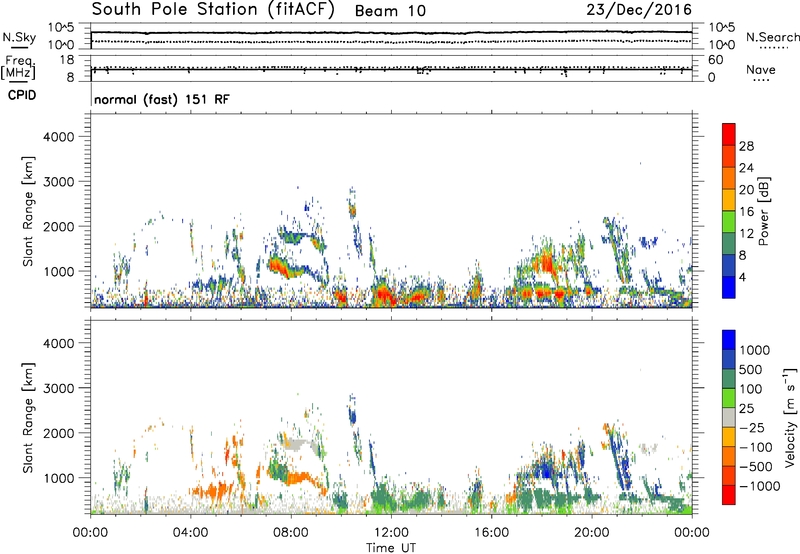Click Slant Range [km] label of velocity panel
The image size is (800, 554).
[x=28, y=418]
